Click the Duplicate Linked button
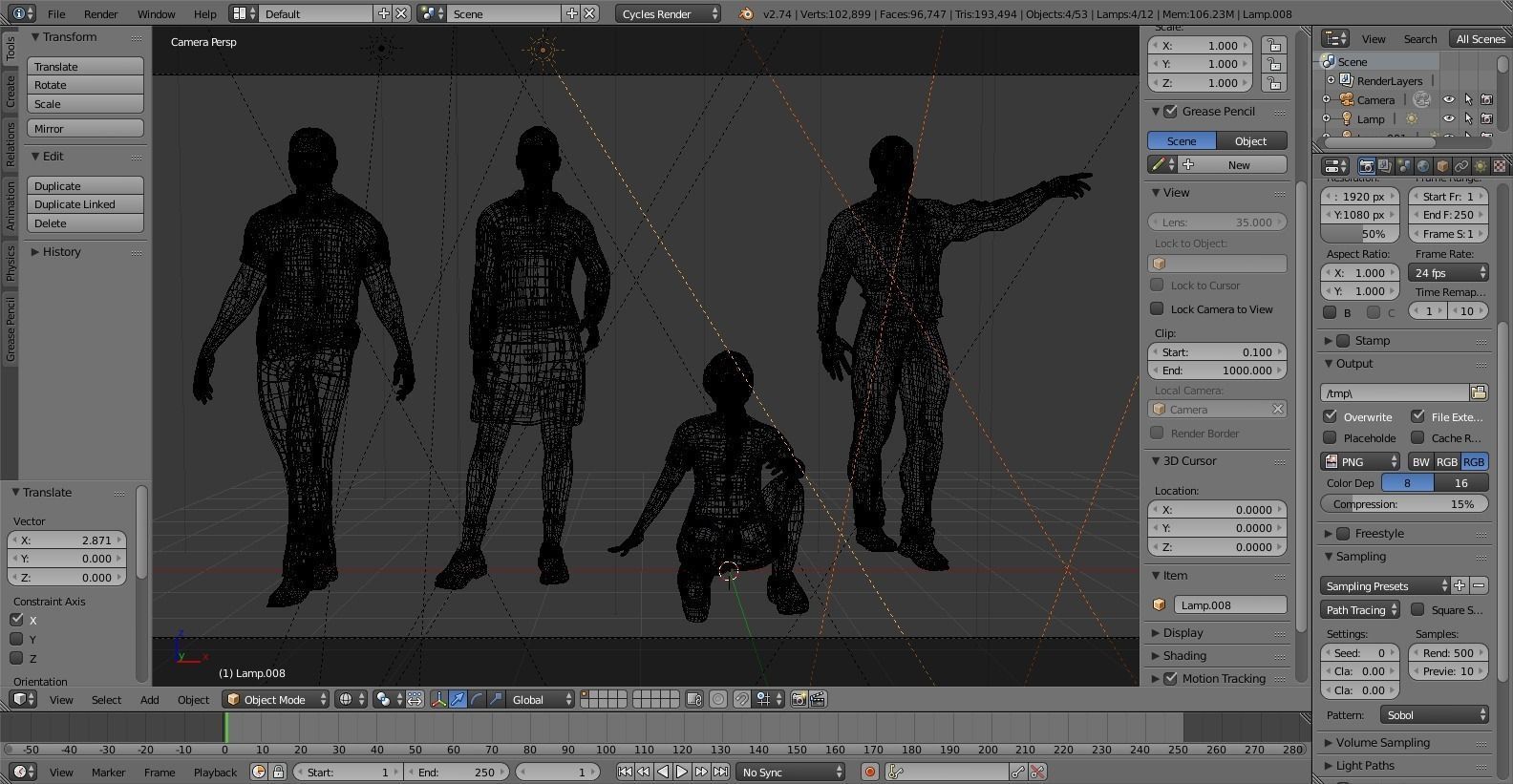Screen dimensions: 1513x784 click(86, 204)
